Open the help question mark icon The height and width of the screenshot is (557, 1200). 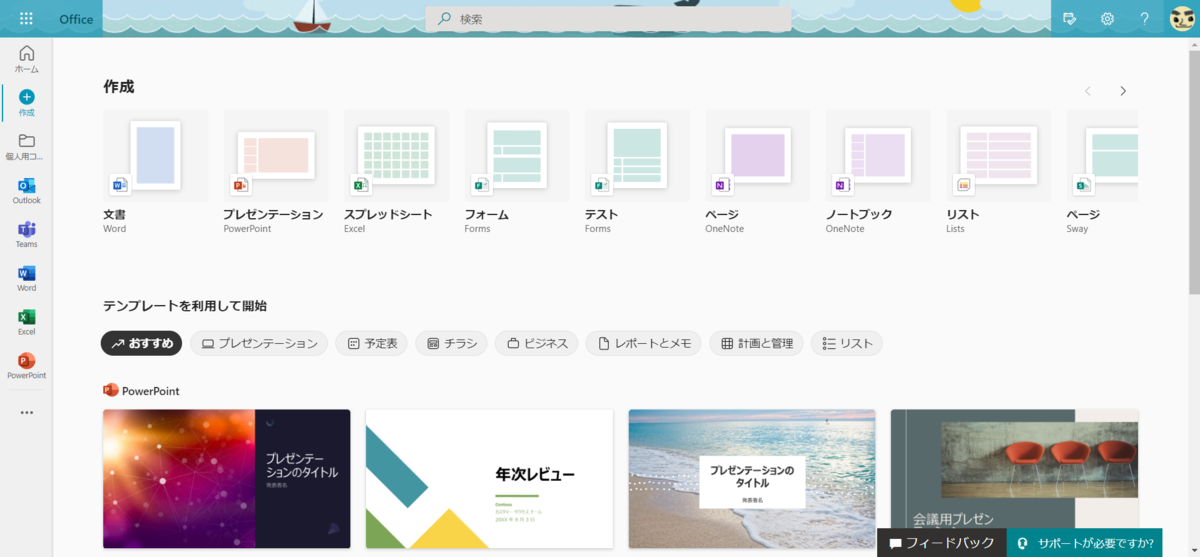click(x=1144, y=19)
